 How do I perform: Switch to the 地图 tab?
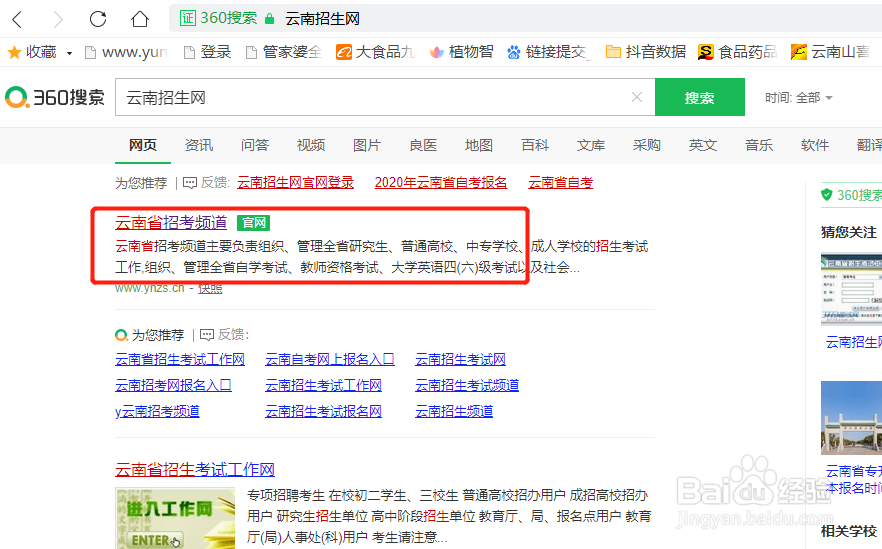pyautogui.click(x=479, y=145)
